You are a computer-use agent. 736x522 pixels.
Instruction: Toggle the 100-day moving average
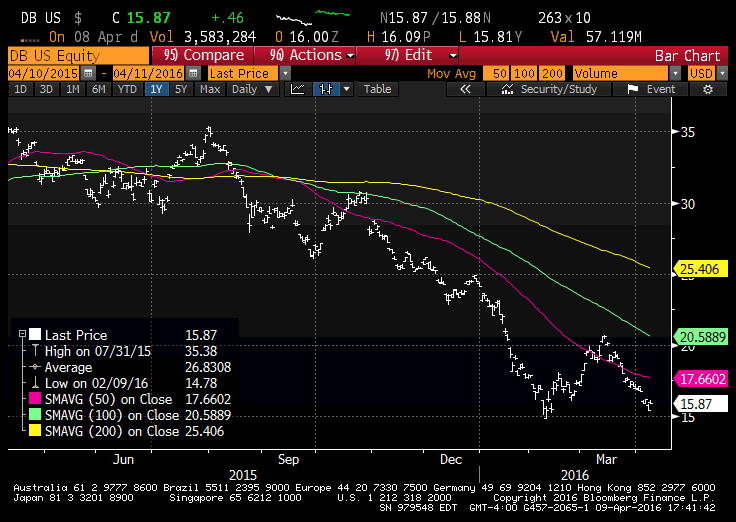(x=524, y=74)
